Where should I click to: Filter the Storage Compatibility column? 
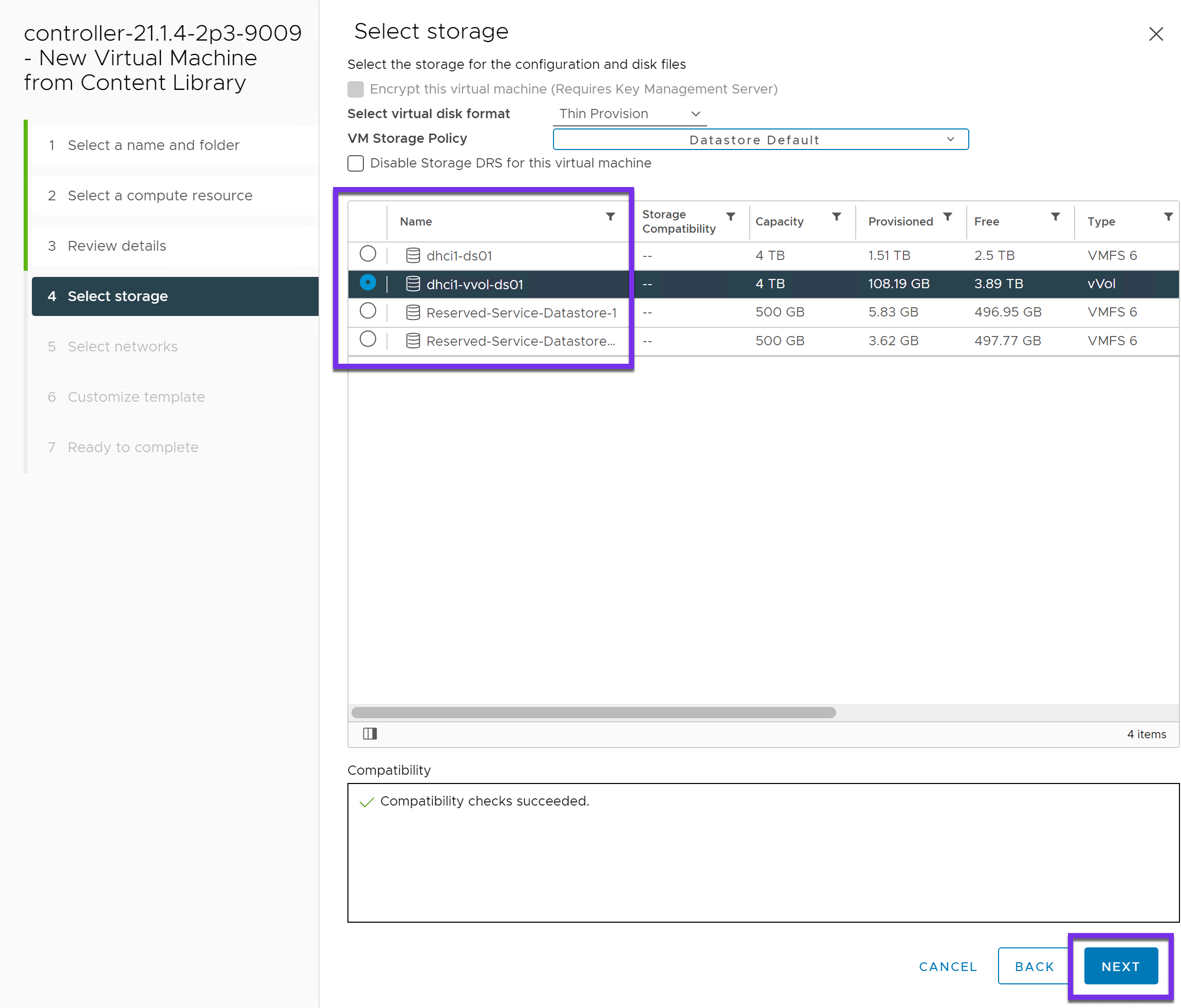[x=730, y=216]
